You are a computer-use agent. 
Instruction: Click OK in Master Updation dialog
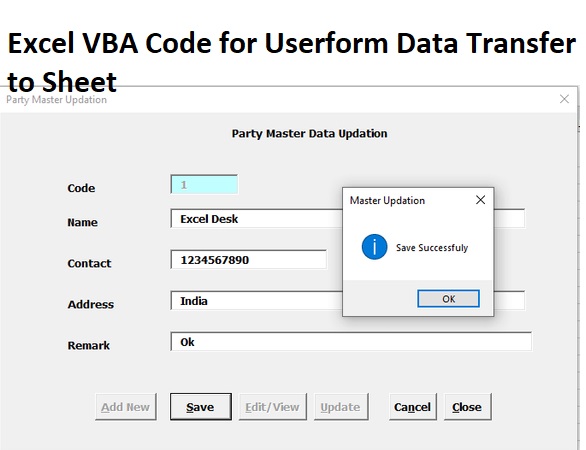[x=448, y=299]
